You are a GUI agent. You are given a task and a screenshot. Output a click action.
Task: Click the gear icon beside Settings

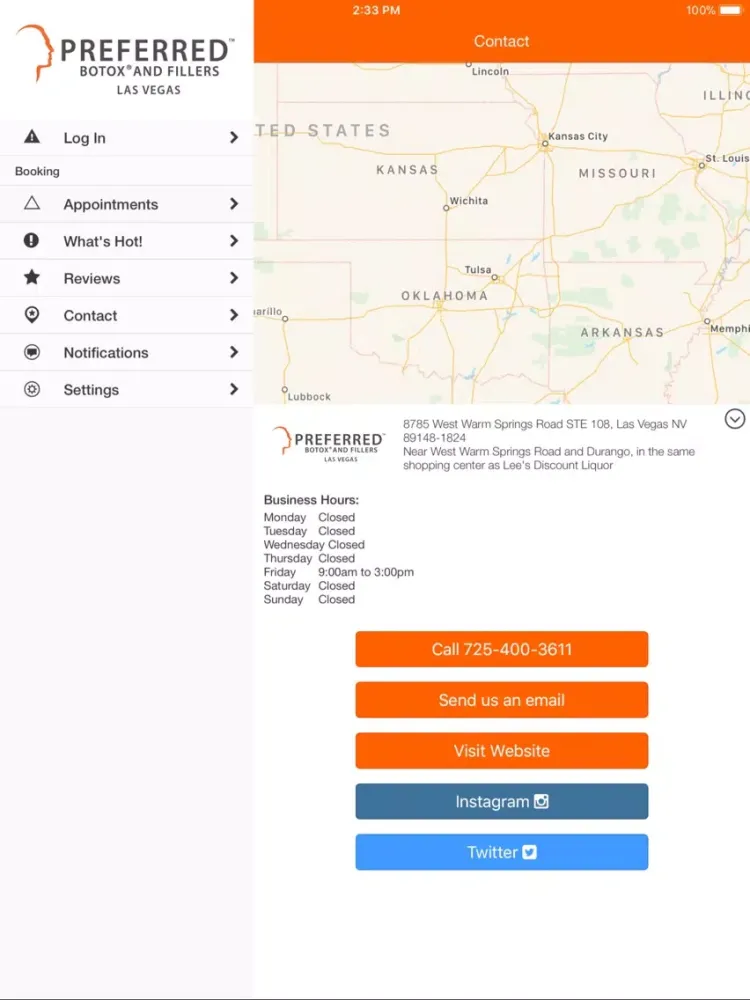click(32, 389)
